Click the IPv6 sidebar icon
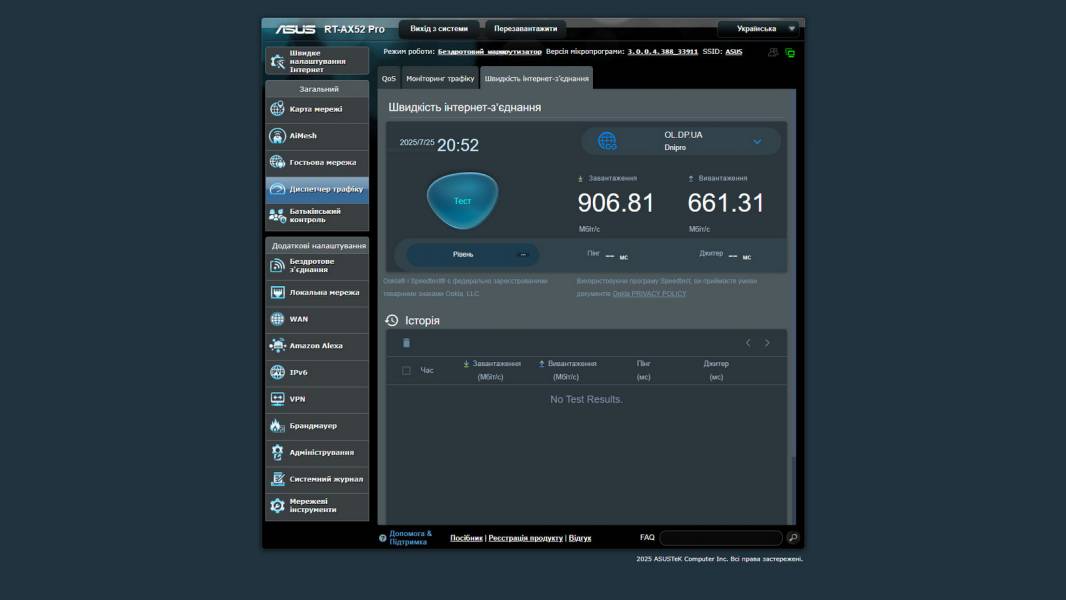 point(277,372)
